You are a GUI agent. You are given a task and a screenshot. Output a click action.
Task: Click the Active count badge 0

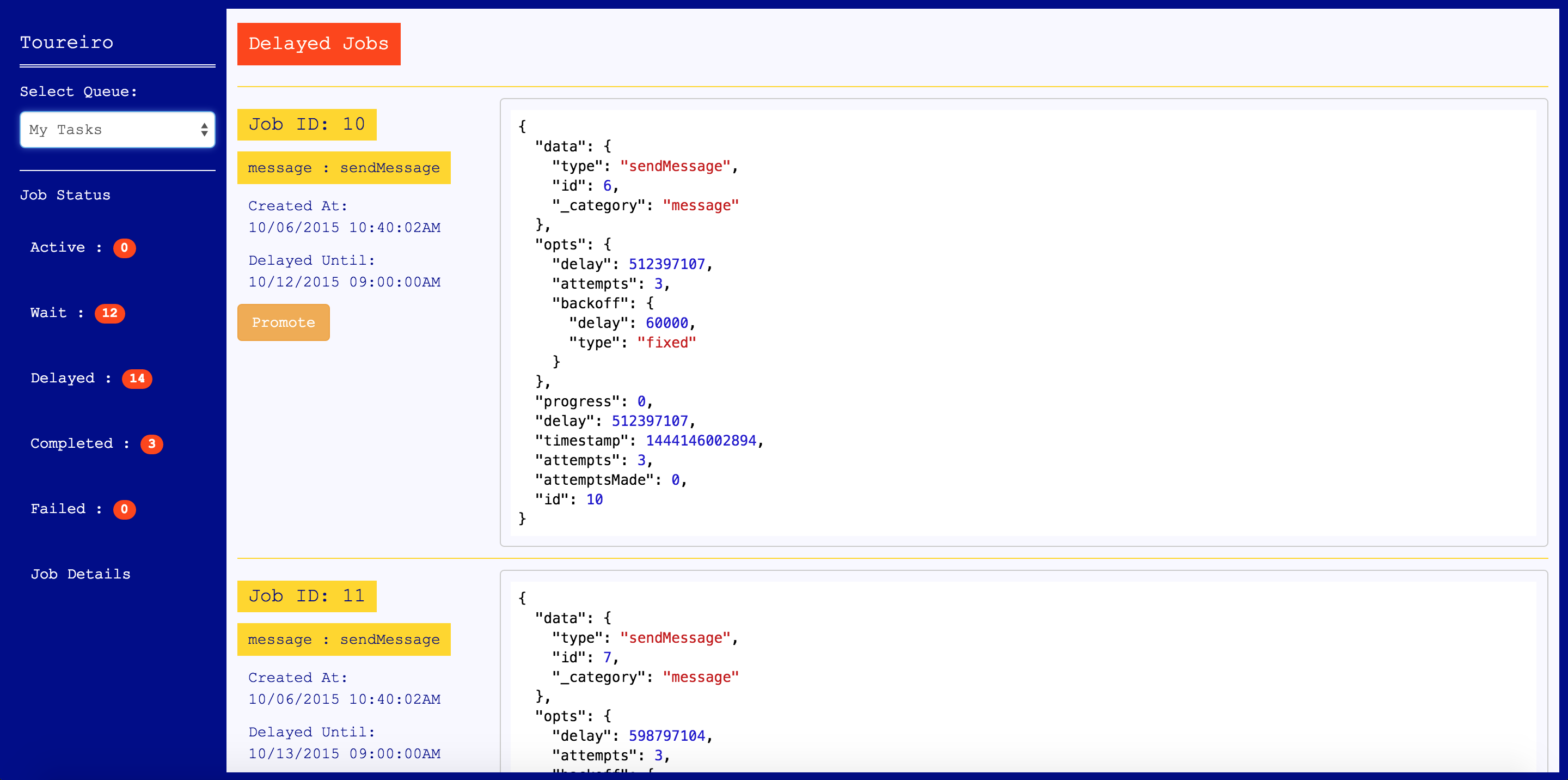tap(124, 248)
